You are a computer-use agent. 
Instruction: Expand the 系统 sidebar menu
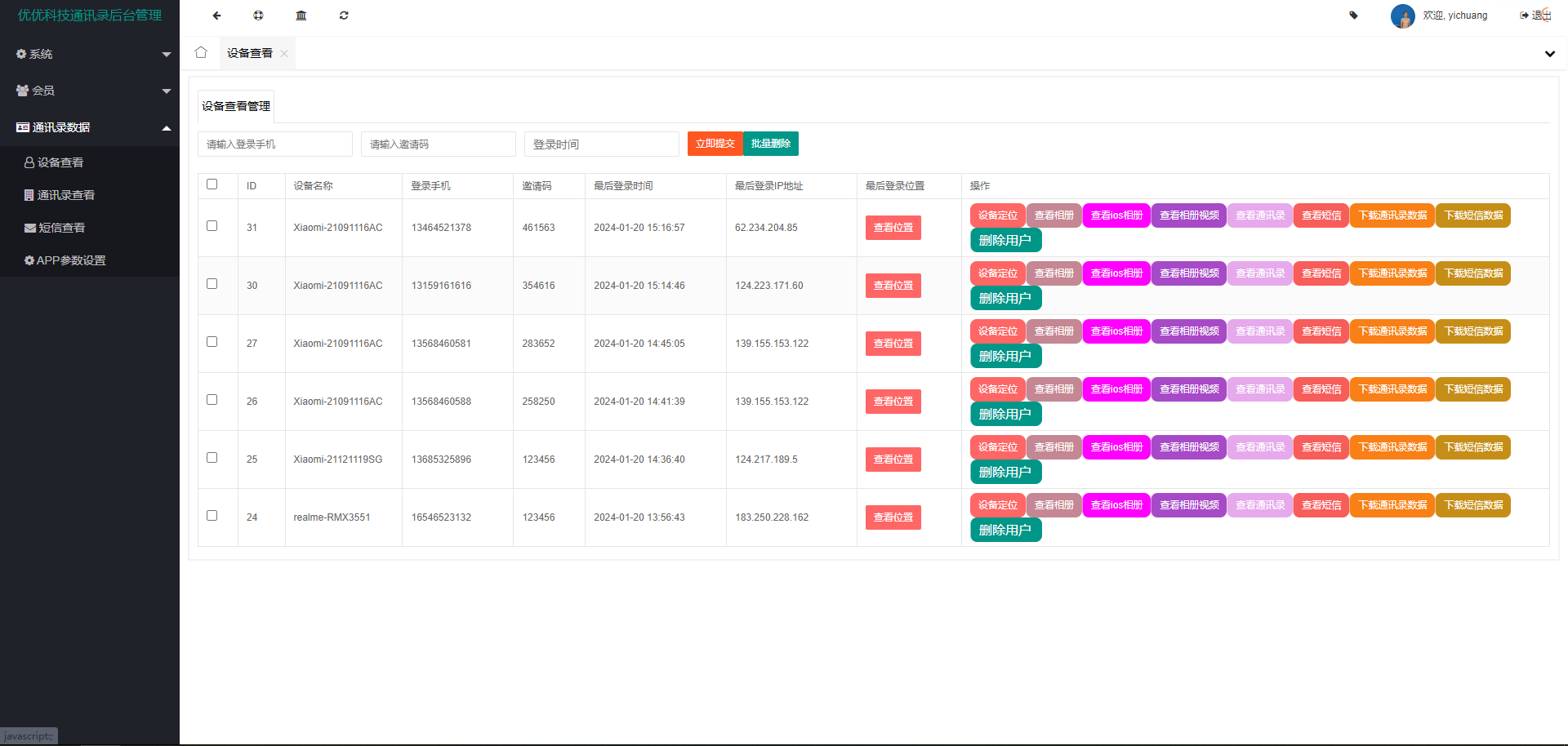point(90,54)
